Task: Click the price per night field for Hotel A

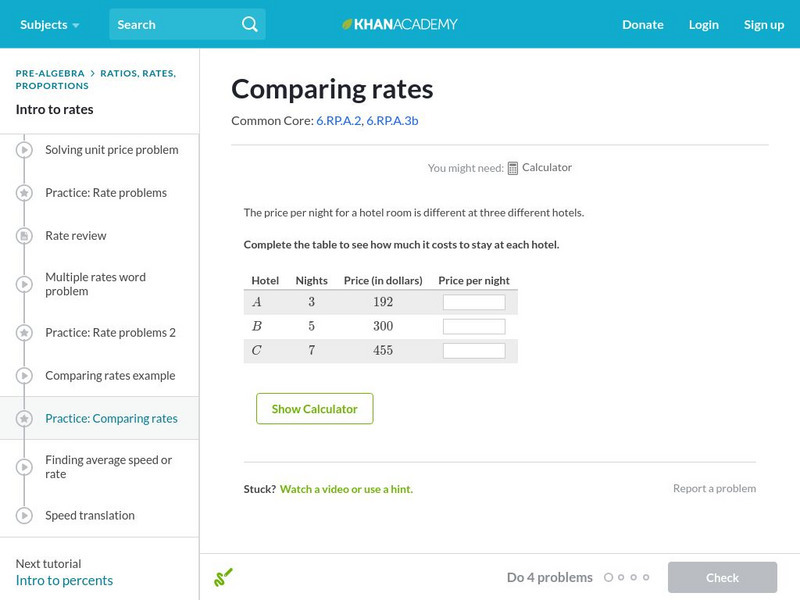Action: 474,302
